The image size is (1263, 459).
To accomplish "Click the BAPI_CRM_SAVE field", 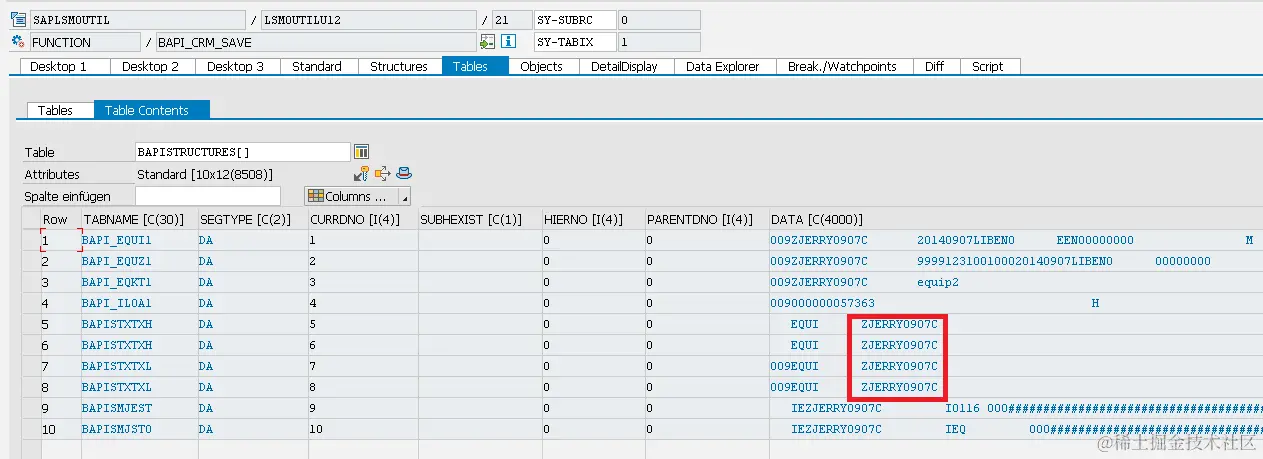I will (x=315, y=42).
